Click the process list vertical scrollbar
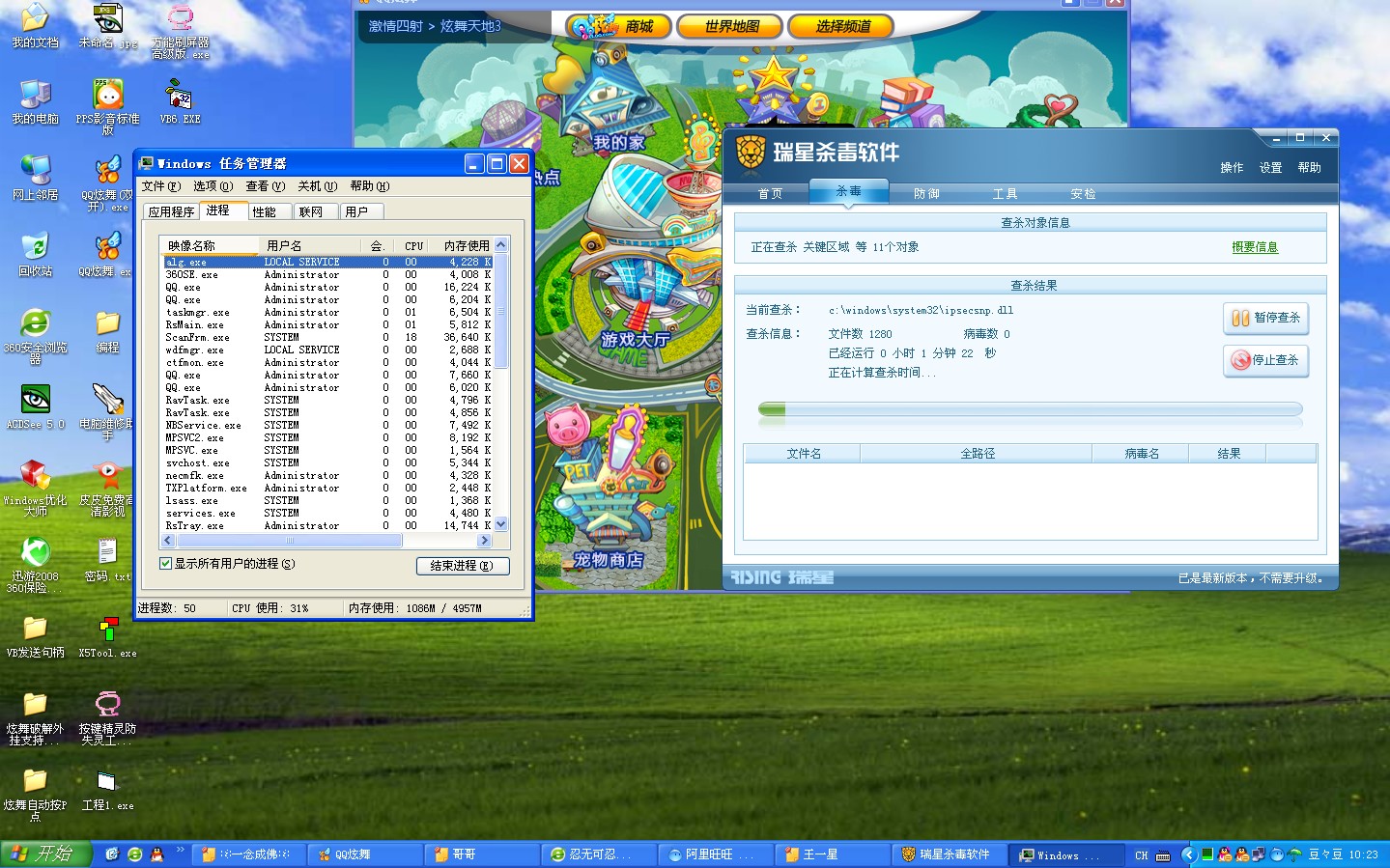 click(500, 384)
